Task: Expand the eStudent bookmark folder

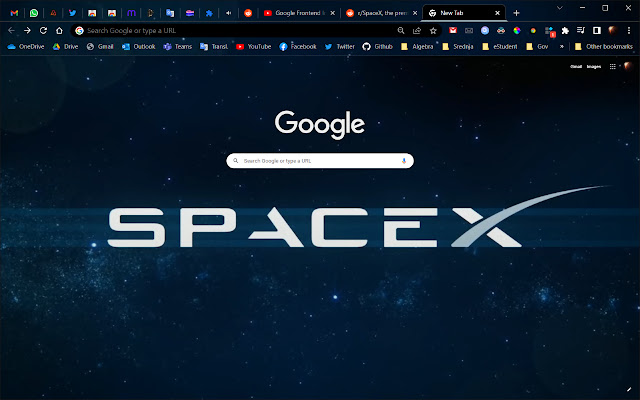Action: [x=500, y=47]
